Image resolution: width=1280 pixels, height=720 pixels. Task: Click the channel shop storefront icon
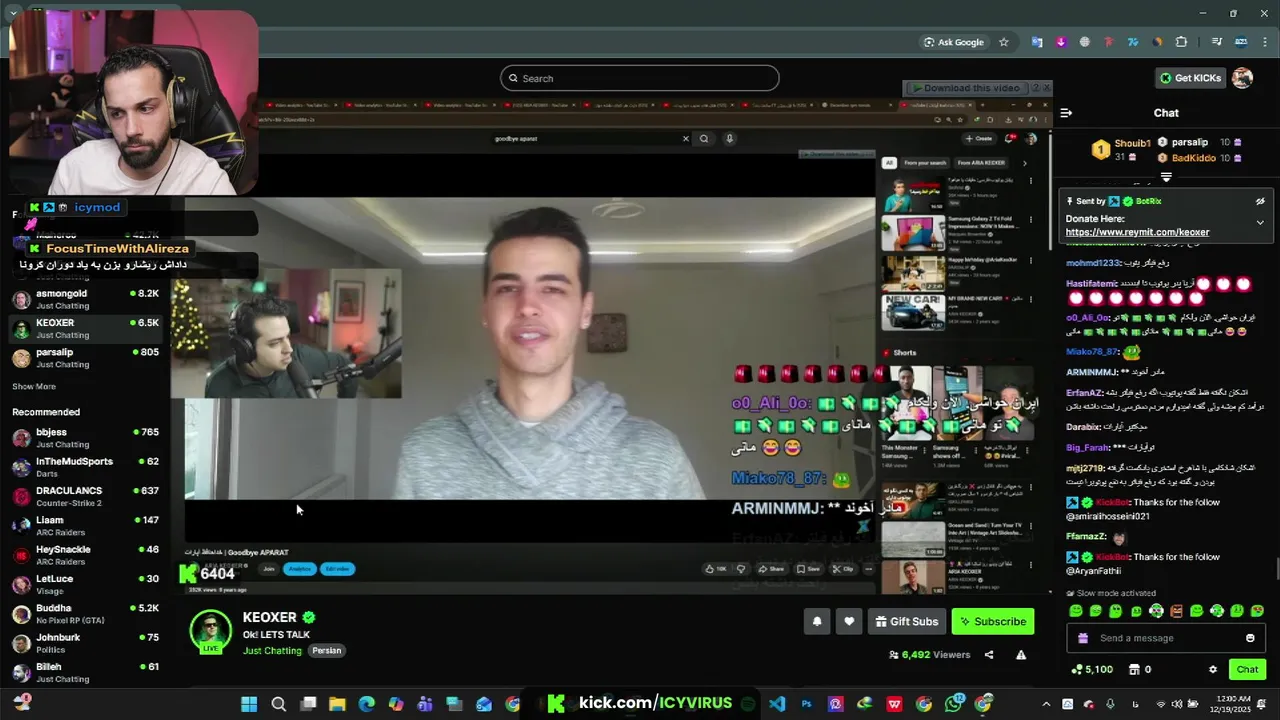pyautogui.click(x=1134, y=669)
